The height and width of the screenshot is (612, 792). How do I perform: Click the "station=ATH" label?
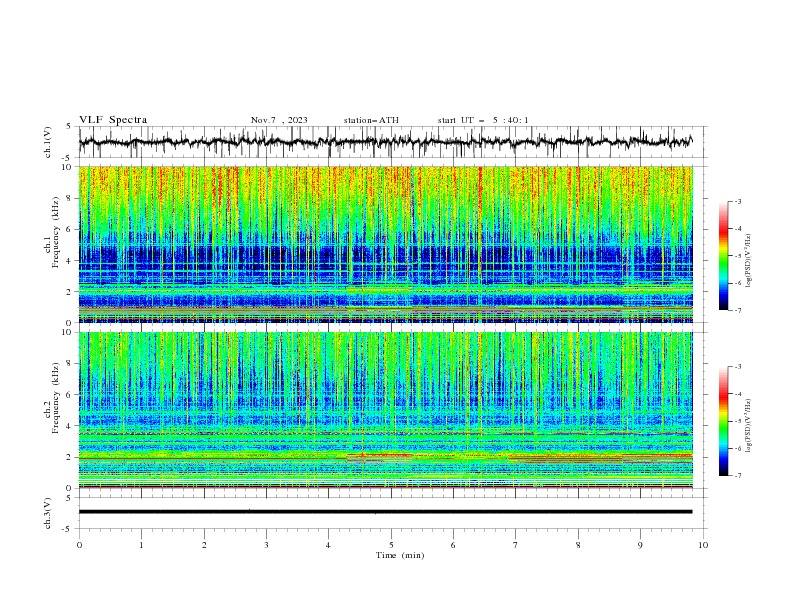tap(371, 120)
